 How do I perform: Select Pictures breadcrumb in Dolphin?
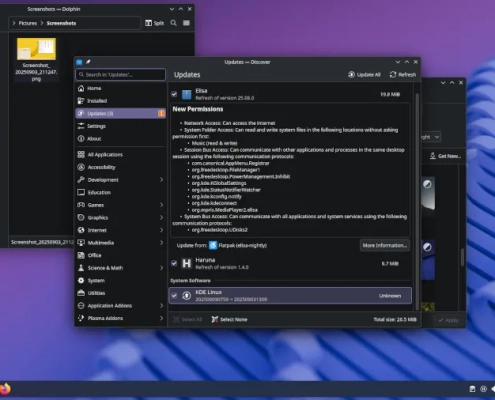28,23
